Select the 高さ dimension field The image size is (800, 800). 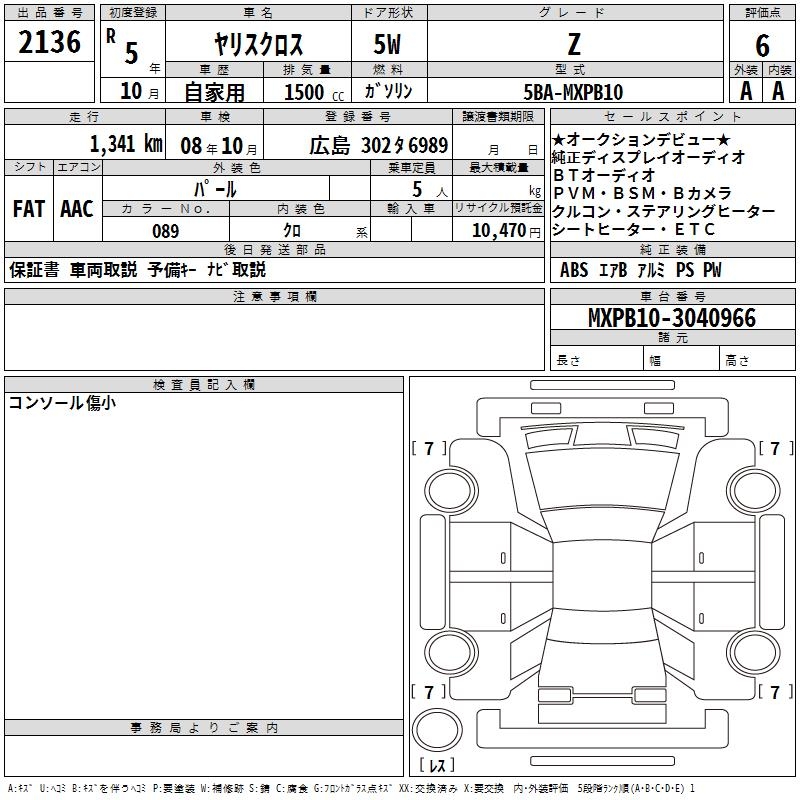pyautogui.click(x=757, y=358)
